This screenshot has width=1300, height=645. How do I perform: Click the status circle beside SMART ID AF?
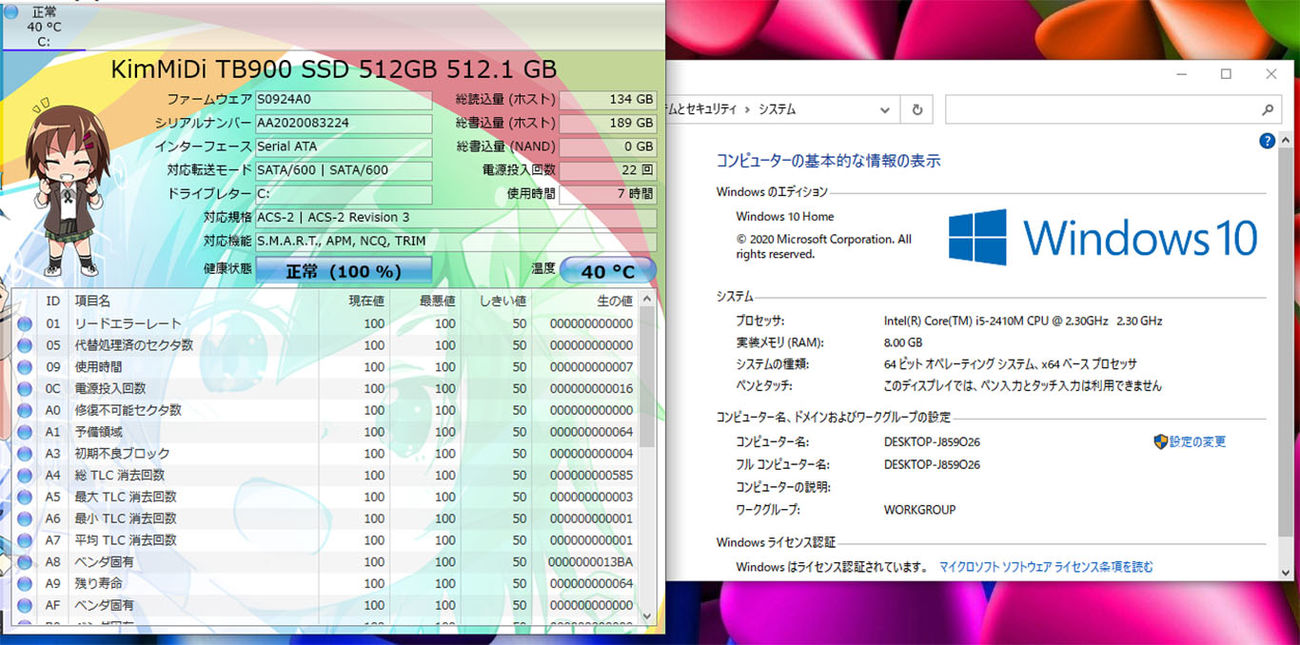point(24,605)
